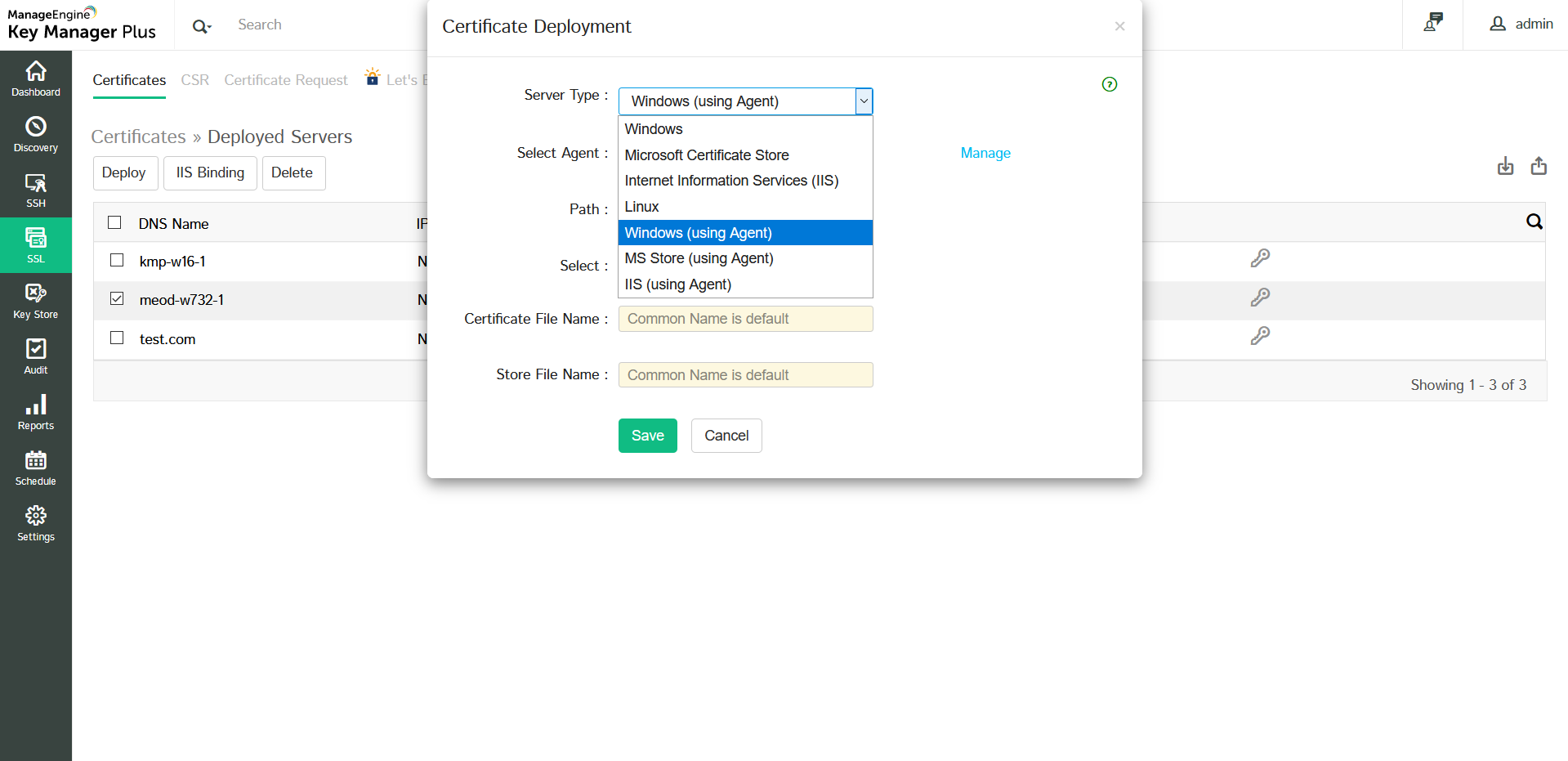This screenshot has height=761, width=1568.
Task: Check the kmp-w16-1 row checkbox
Action: [117, 260]
